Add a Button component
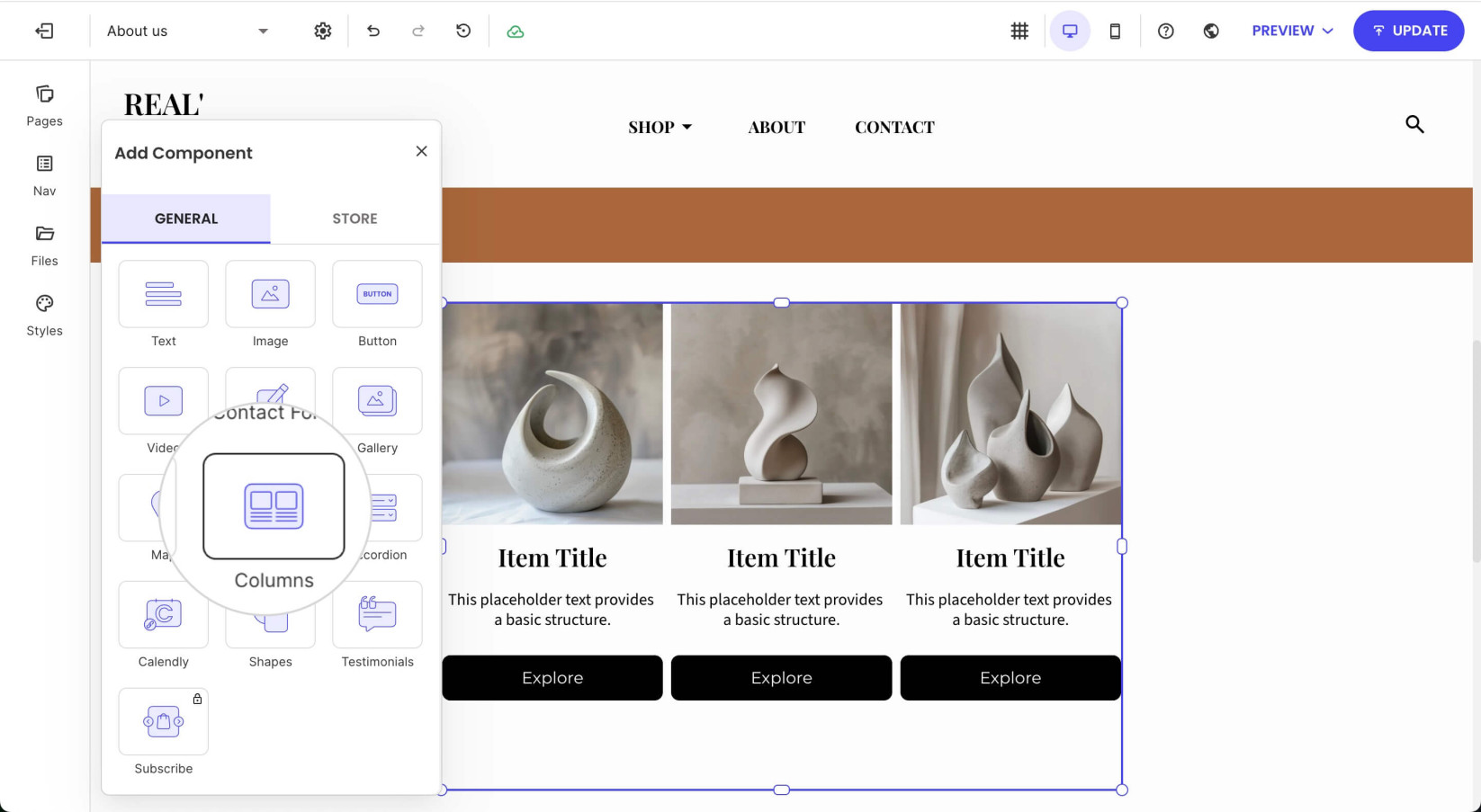The image size is (1481, 812). (x=377, y=294)
